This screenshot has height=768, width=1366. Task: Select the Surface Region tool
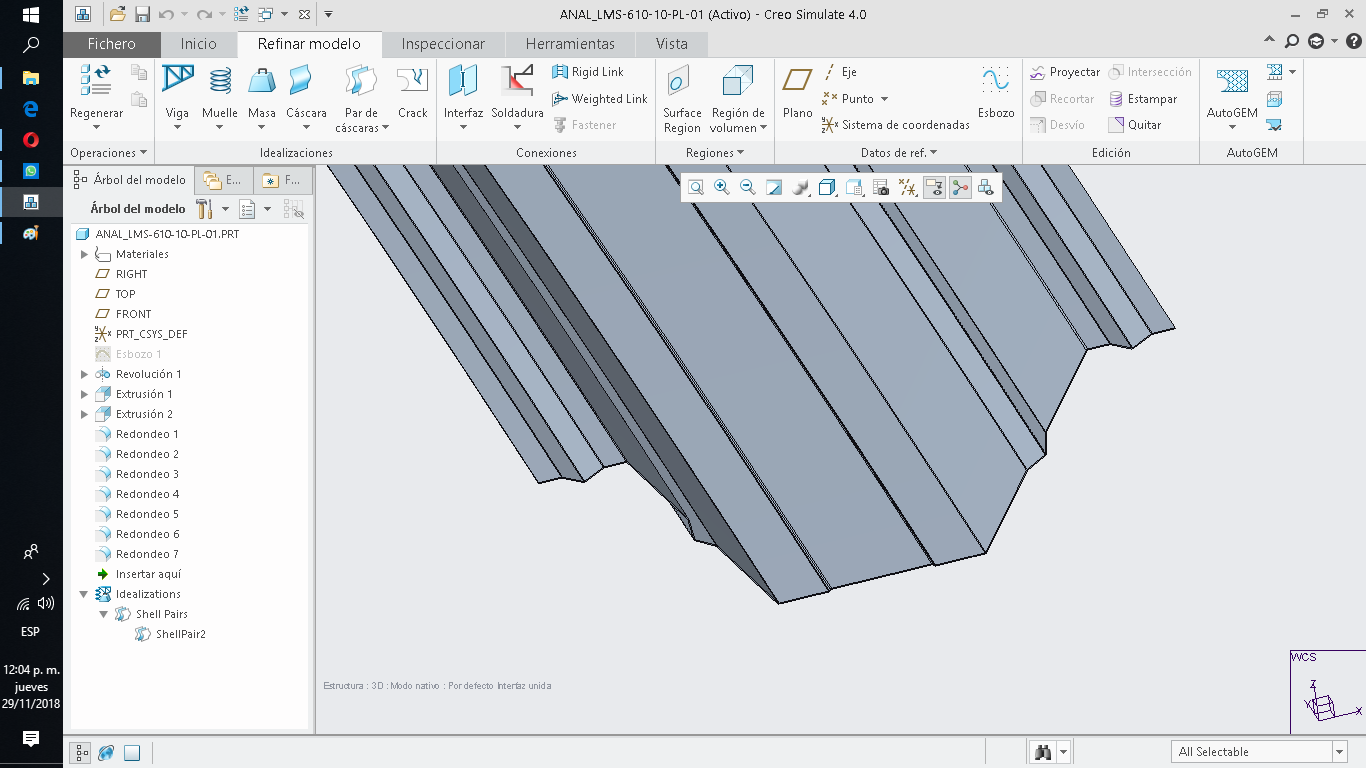click(681, 95)
